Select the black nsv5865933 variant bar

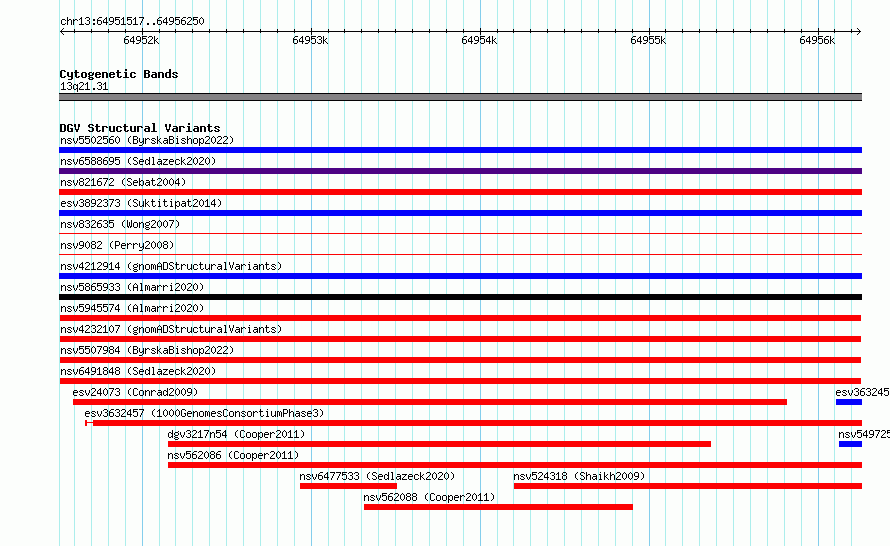tap(460, 297)
